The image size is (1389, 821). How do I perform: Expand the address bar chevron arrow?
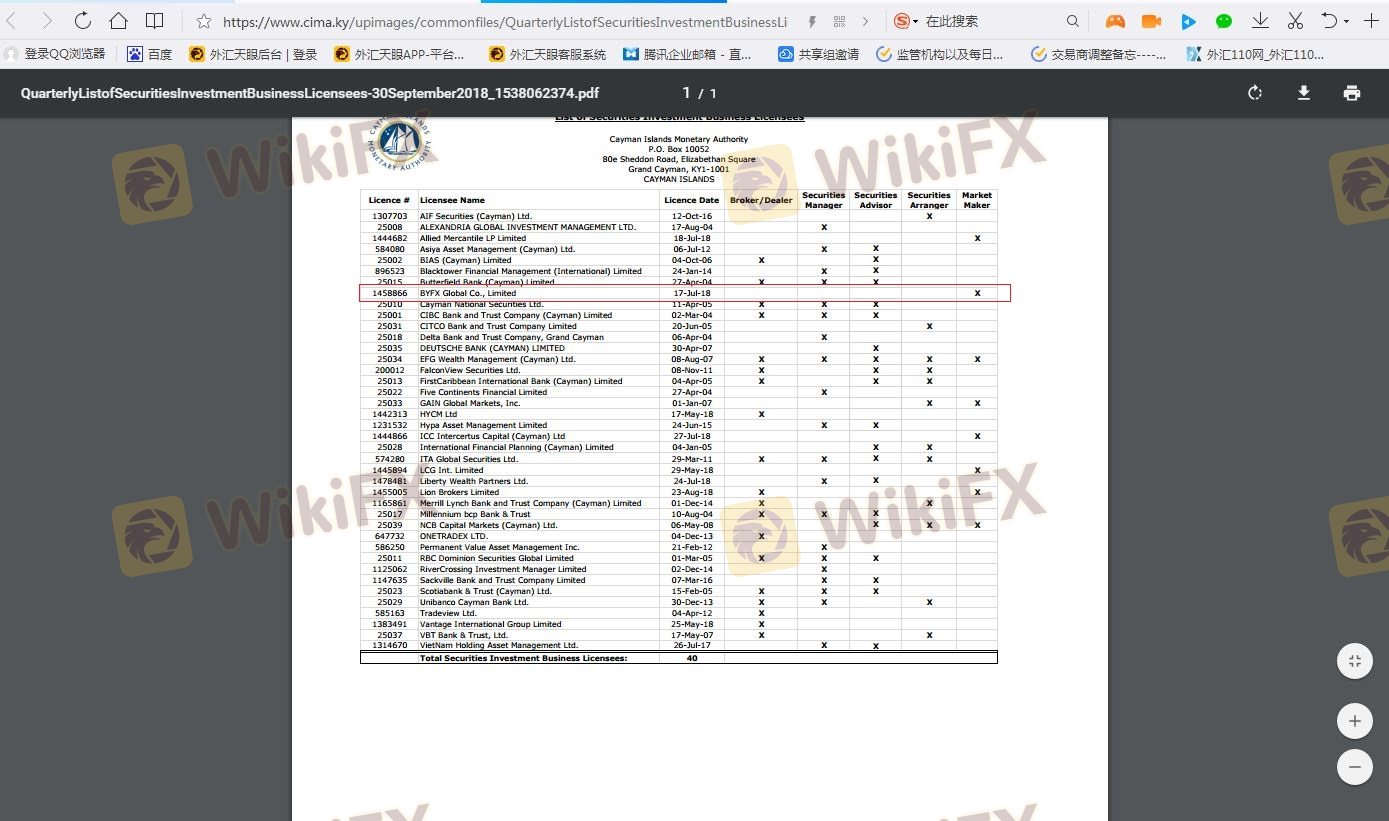point(865,21)
